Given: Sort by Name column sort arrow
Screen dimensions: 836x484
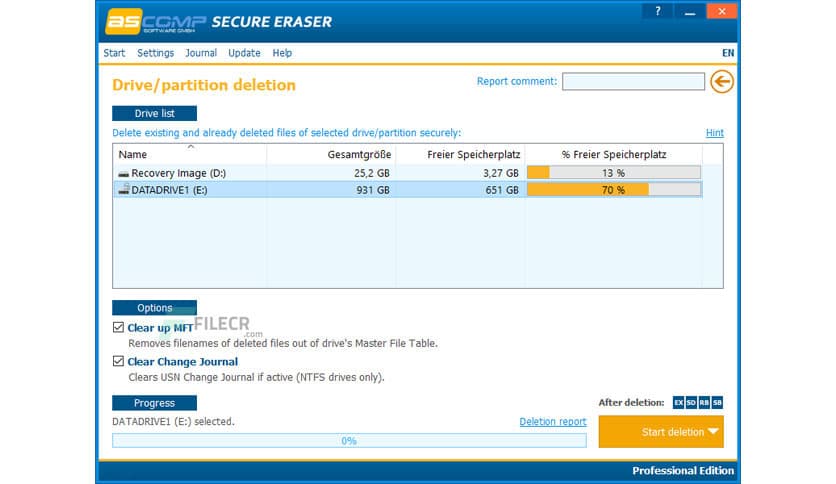Looking at the screenshot, I should [x=190, y=147].
